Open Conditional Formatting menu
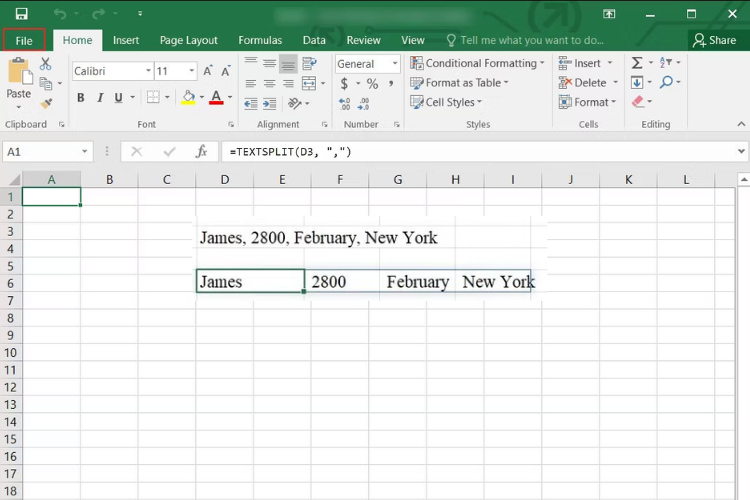This screenshot has height=500, width=750. pyautogui.click(x=477, y=63)
